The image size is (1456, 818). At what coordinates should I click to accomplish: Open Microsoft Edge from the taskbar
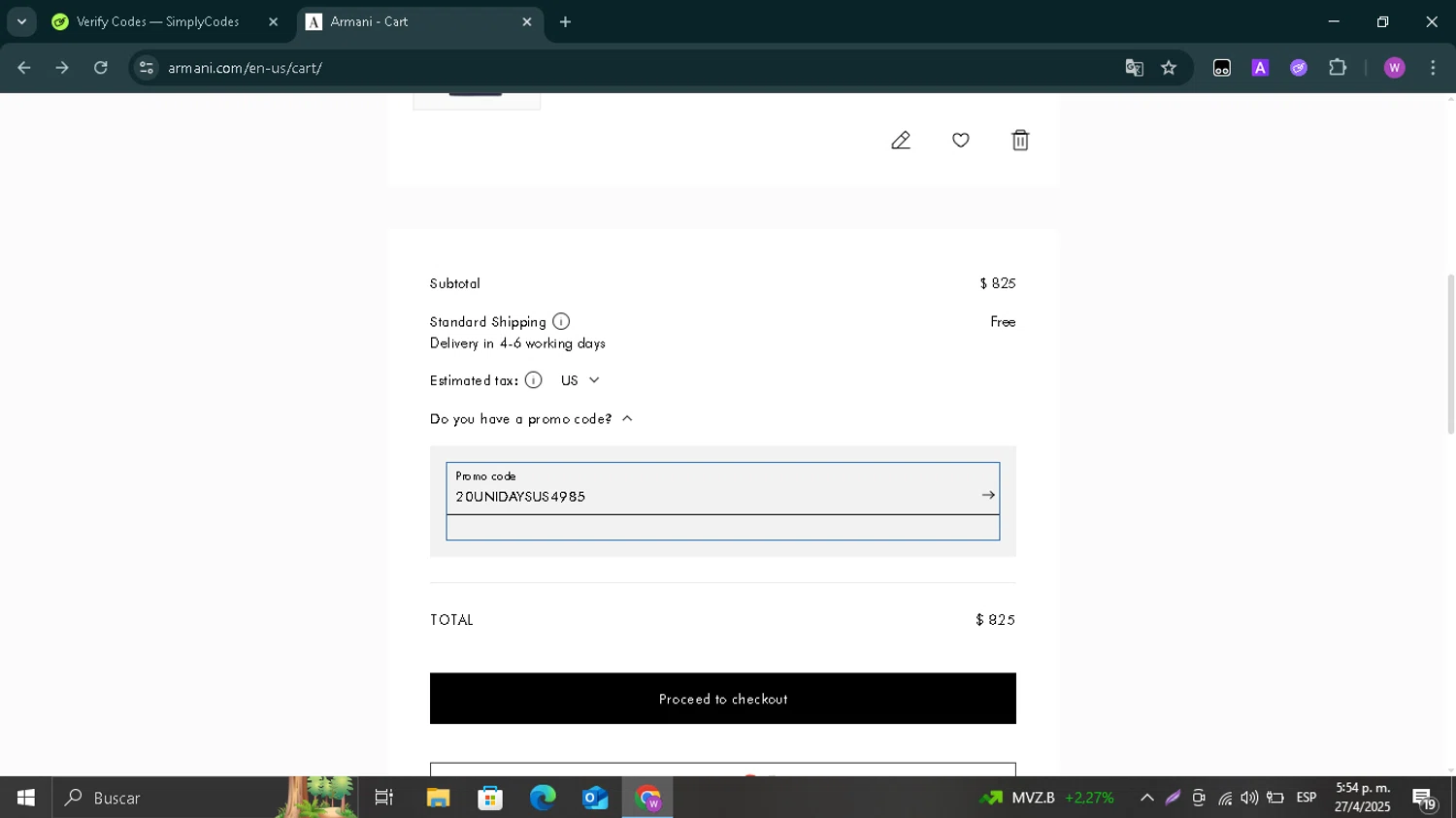543,798
